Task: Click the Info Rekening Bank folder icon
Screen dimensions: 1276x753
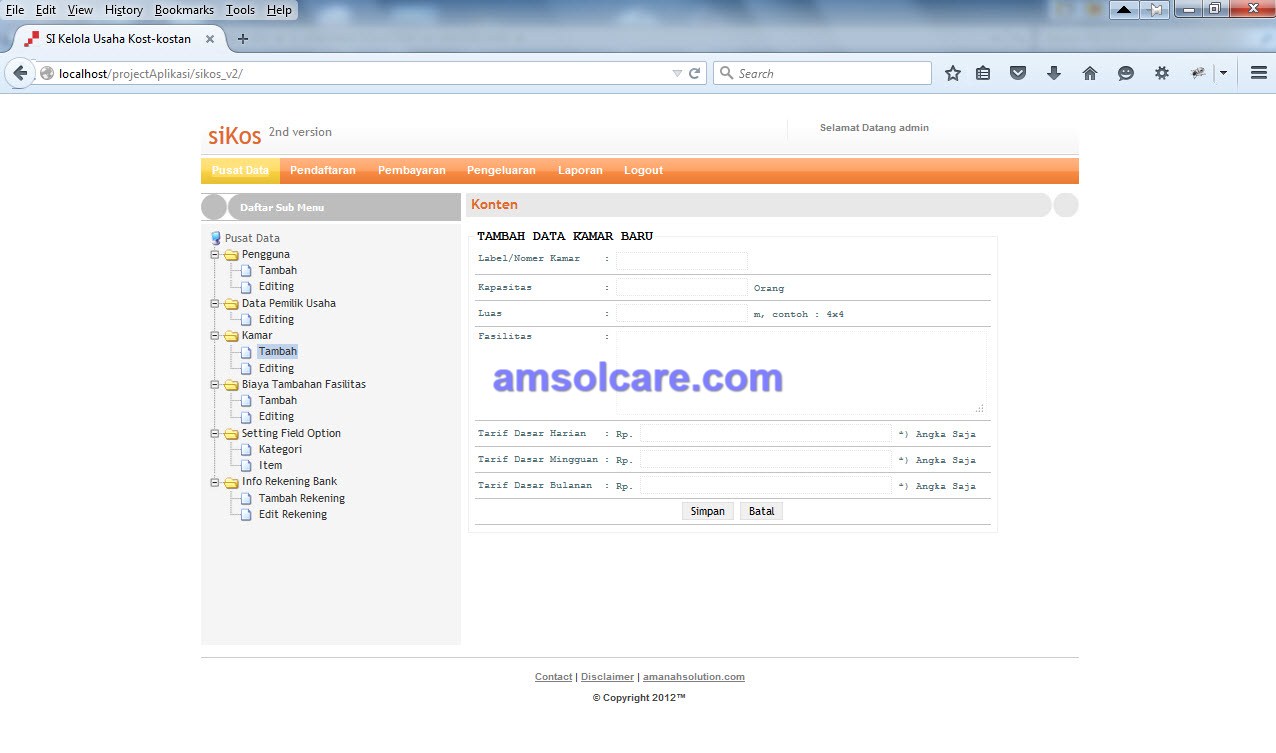Action: pos(231,482)
